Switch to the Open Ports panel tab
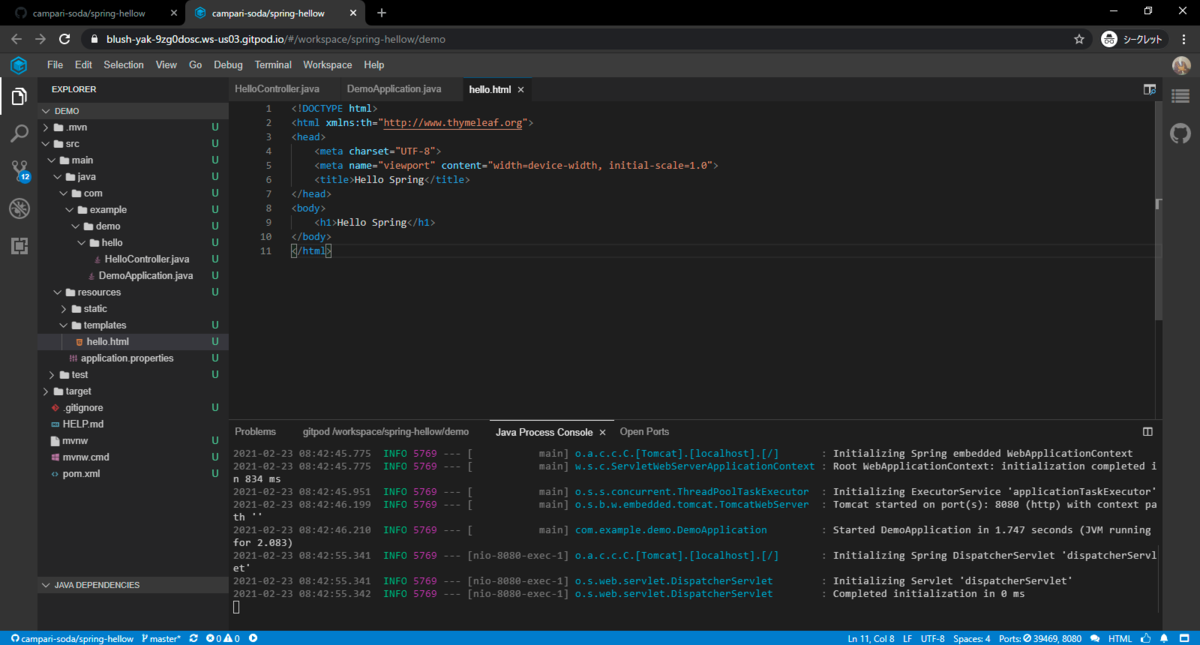Screen dimensions: 1200x645 [645, 432]
